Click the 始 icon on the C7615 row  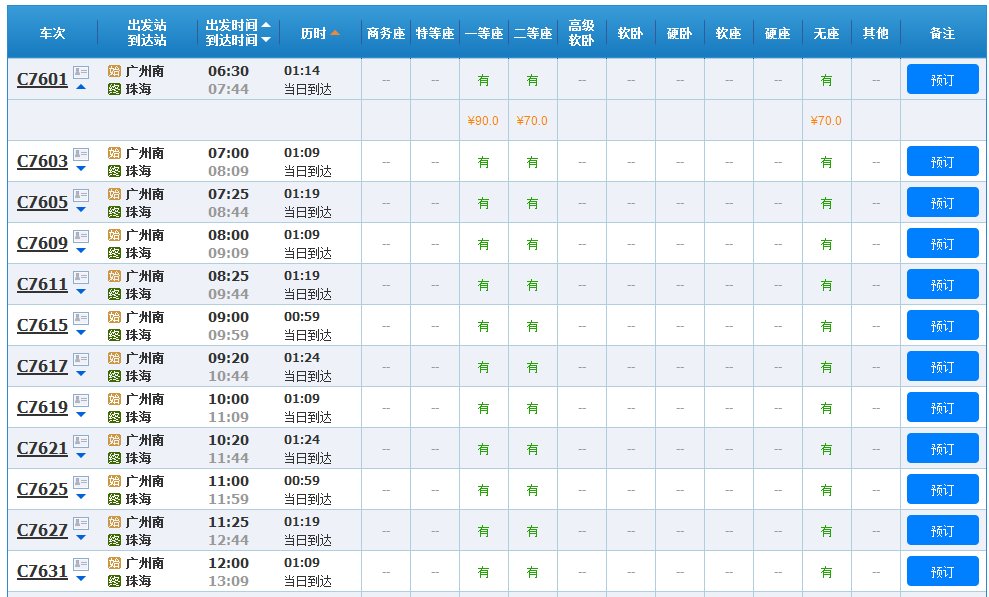113,318
